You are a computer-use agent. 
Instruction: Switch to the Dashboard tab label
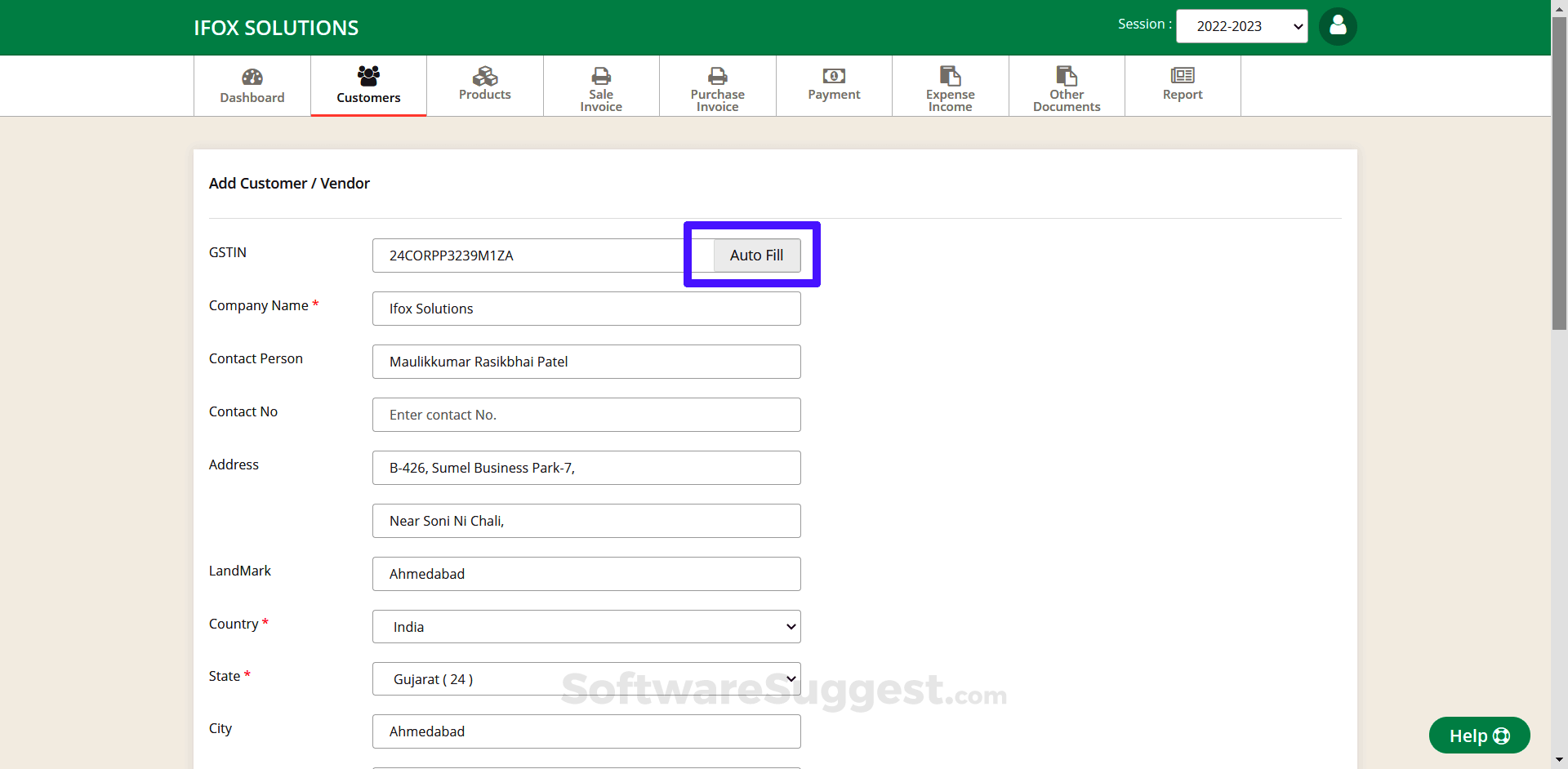pos(252,97)
